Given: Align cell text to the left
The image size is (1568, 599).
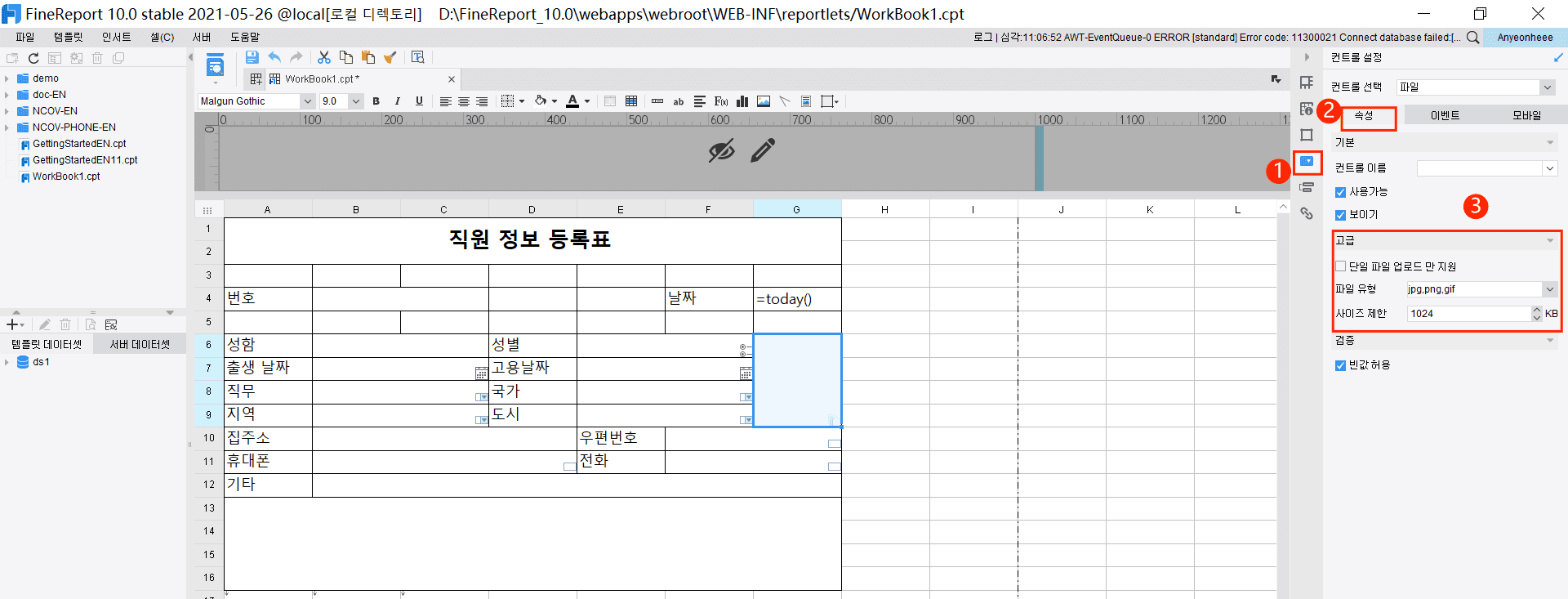Looking at the screenshot, I should tap(445, 101).
